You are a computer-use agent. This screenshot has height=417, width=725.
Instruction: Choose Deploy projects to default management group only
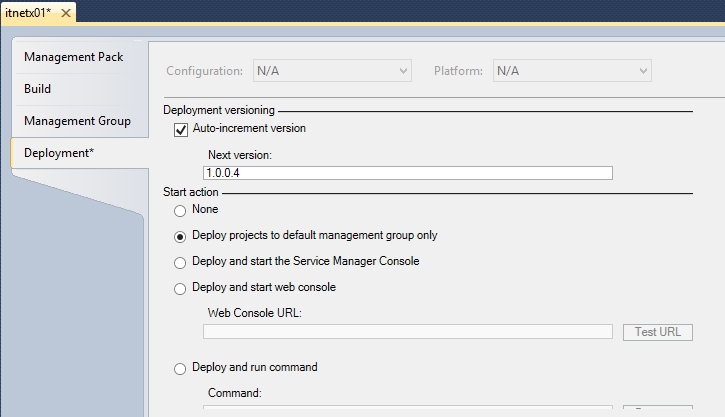[180, 237]
